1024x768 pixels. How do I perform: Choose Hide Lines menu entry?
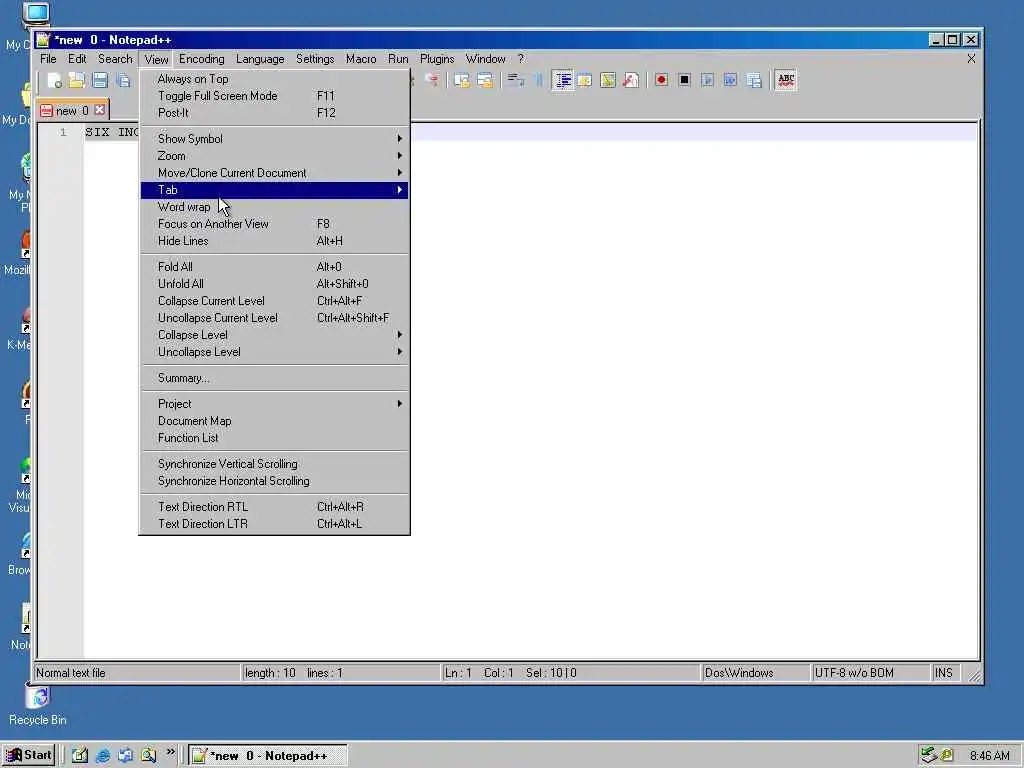tap(275, 241)
